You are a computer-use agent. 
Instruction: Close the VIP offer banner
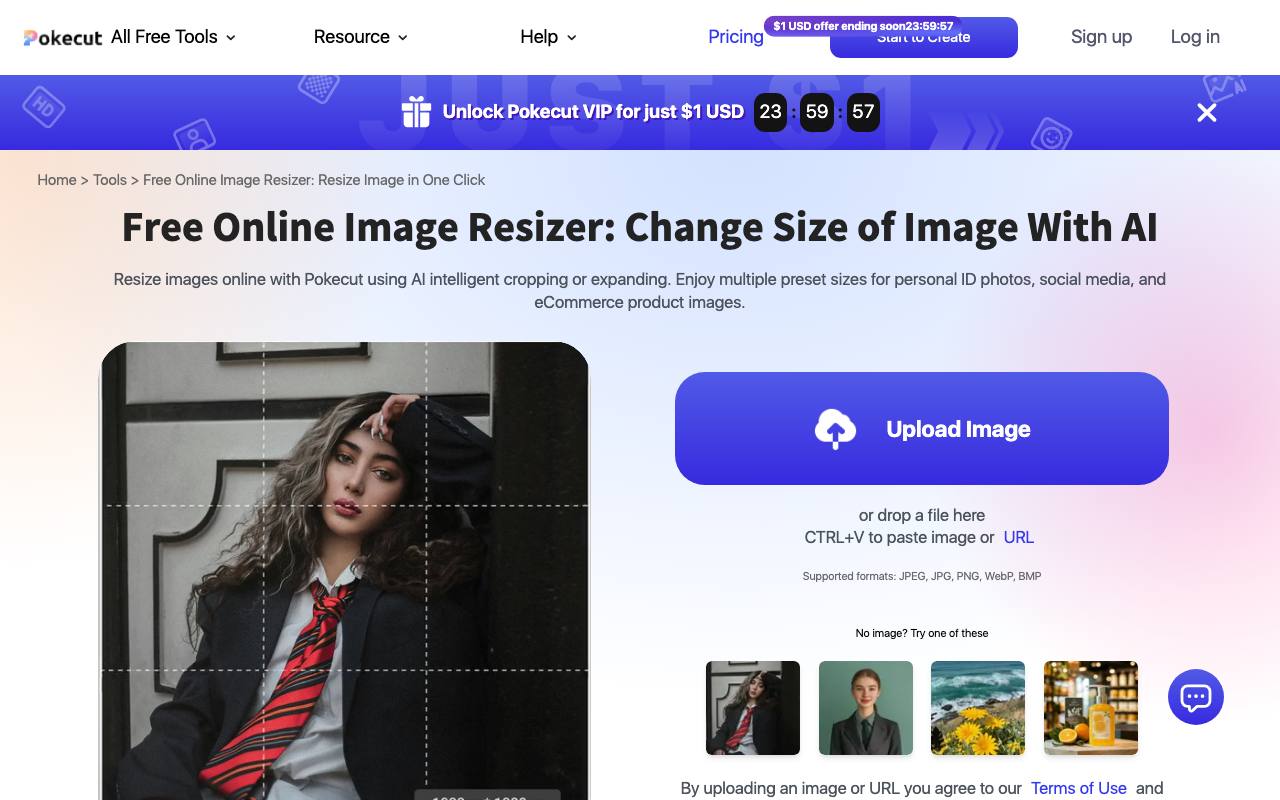tap(1207, 113)
